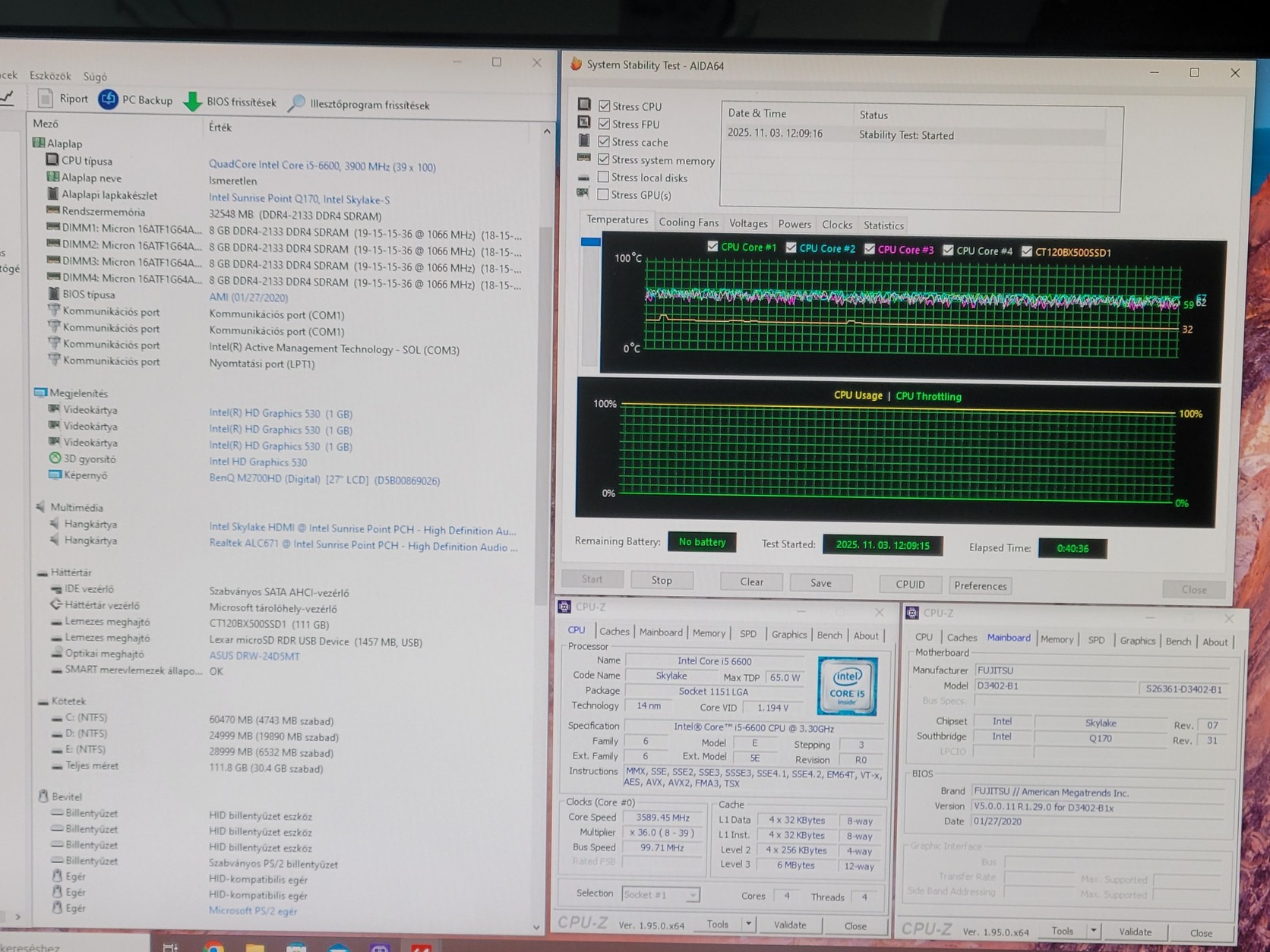Toggle the Stress system memory checkbox
1270x952 pixels.
click(x=604, y=159)
